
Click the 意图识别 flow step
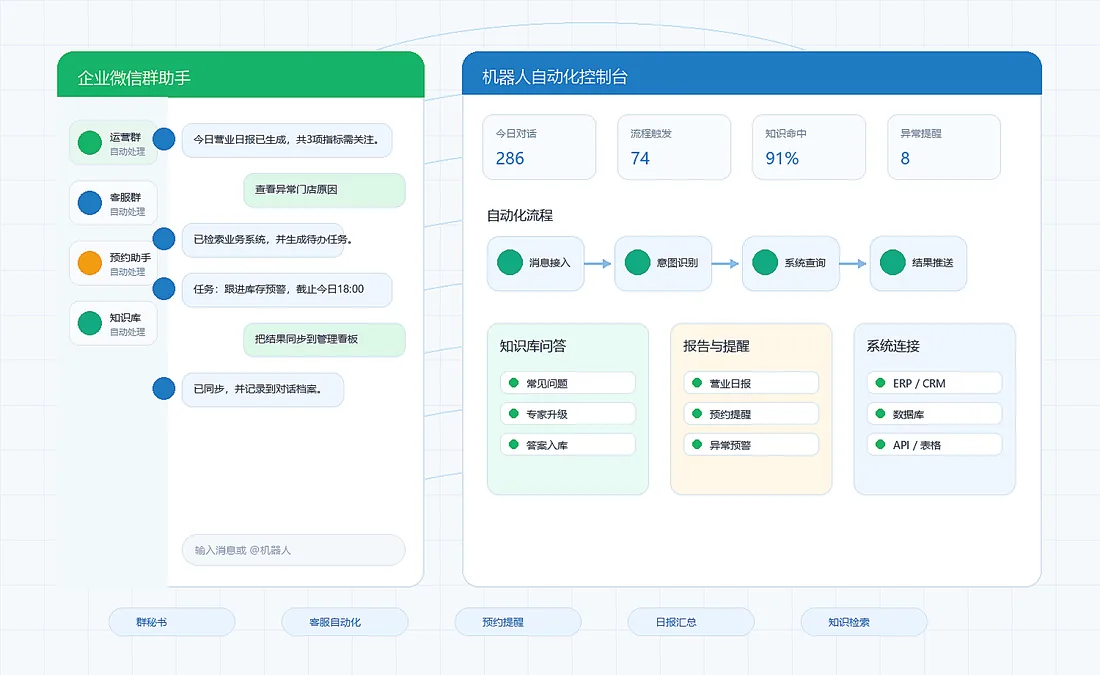664,263
